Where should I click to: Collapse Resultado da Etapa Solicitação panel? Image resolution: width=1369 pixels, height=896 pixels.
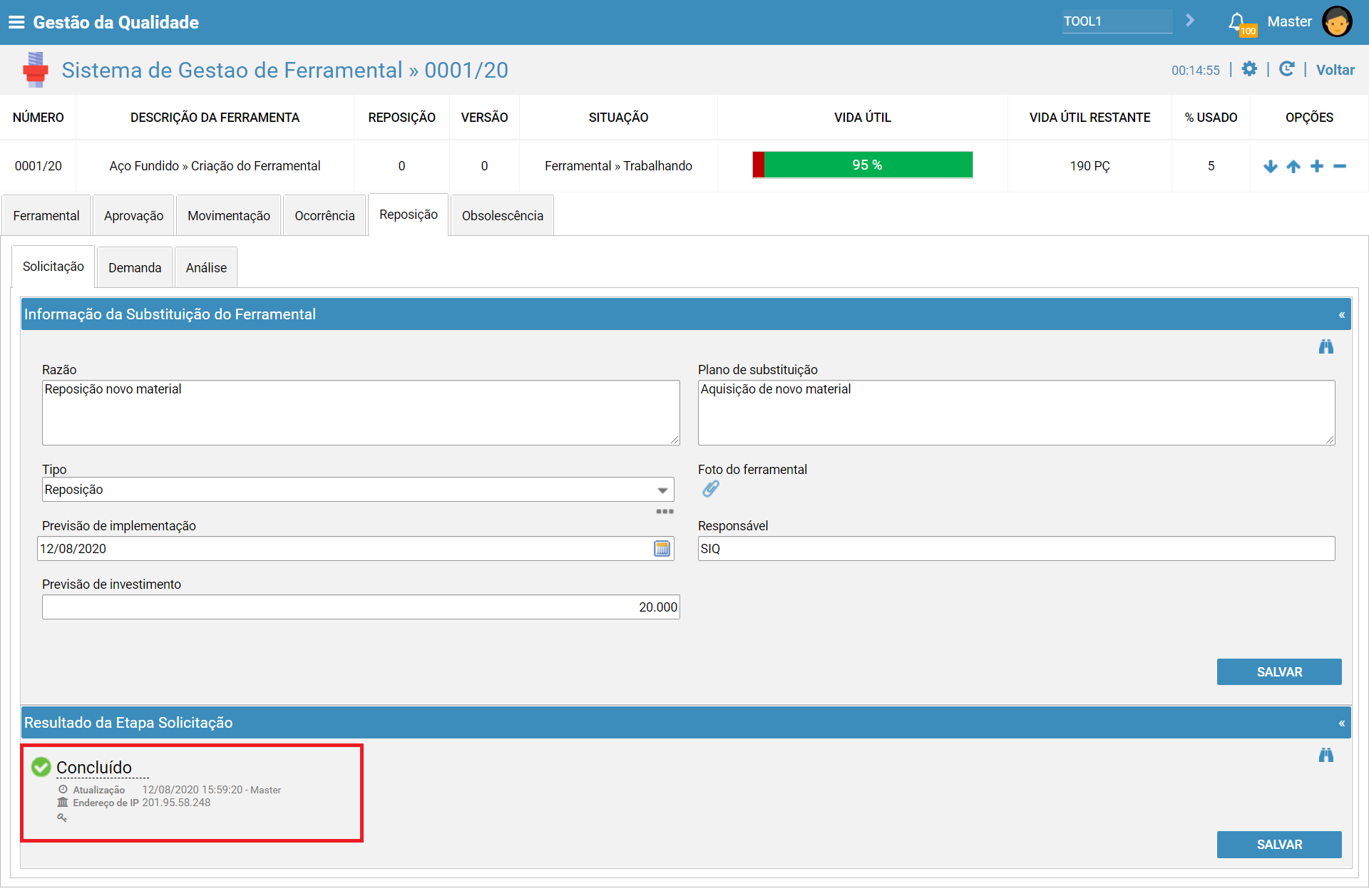tap(1341, 723)
